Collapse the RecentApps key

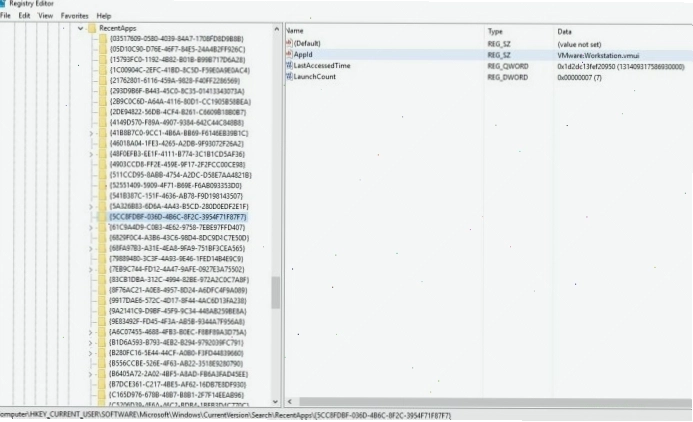click(80, 28)
